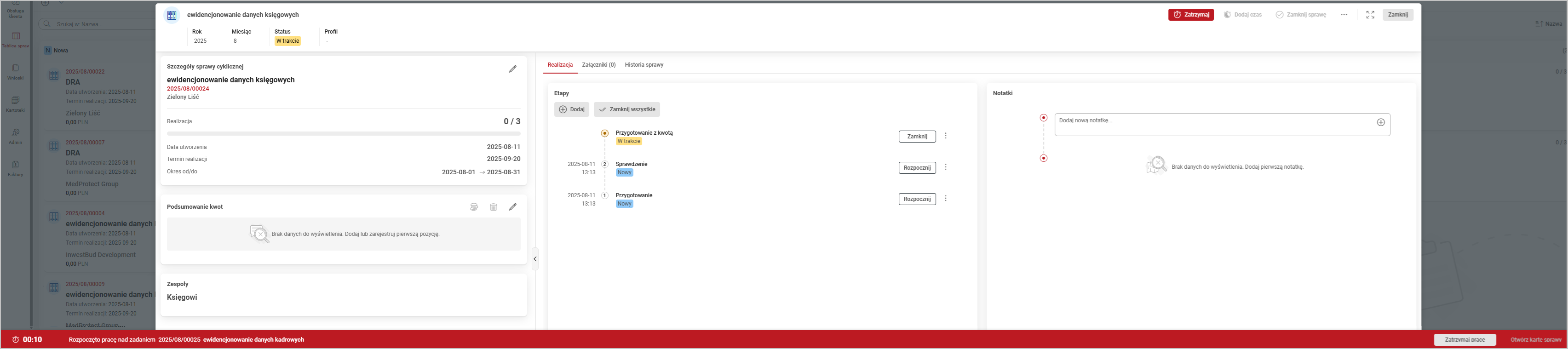The width and height of the screenshot is (1568, 349).
Task: Collapse the left details panel with chevron
Action: (535, 259)
